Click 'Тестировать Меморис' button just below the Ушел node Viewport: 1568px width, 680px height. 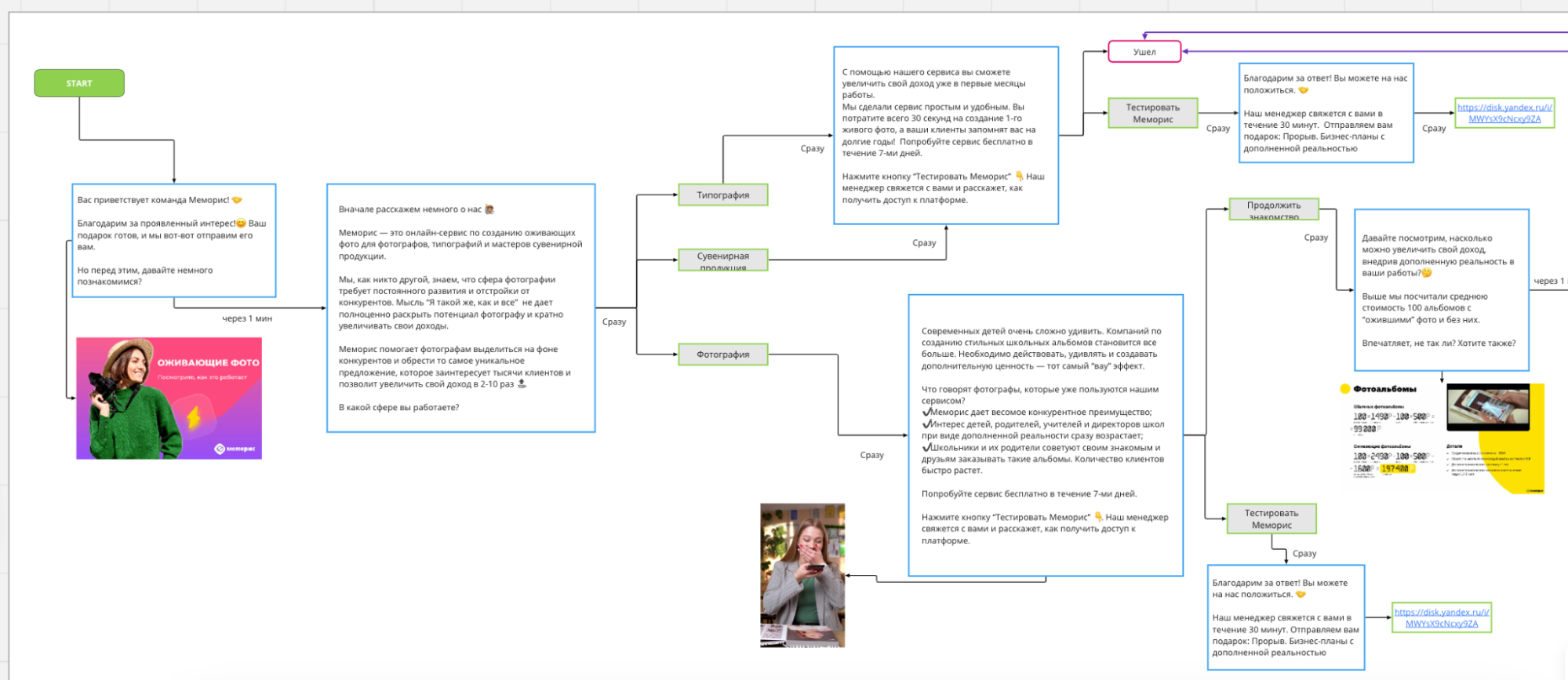[x=1153, y=113]
